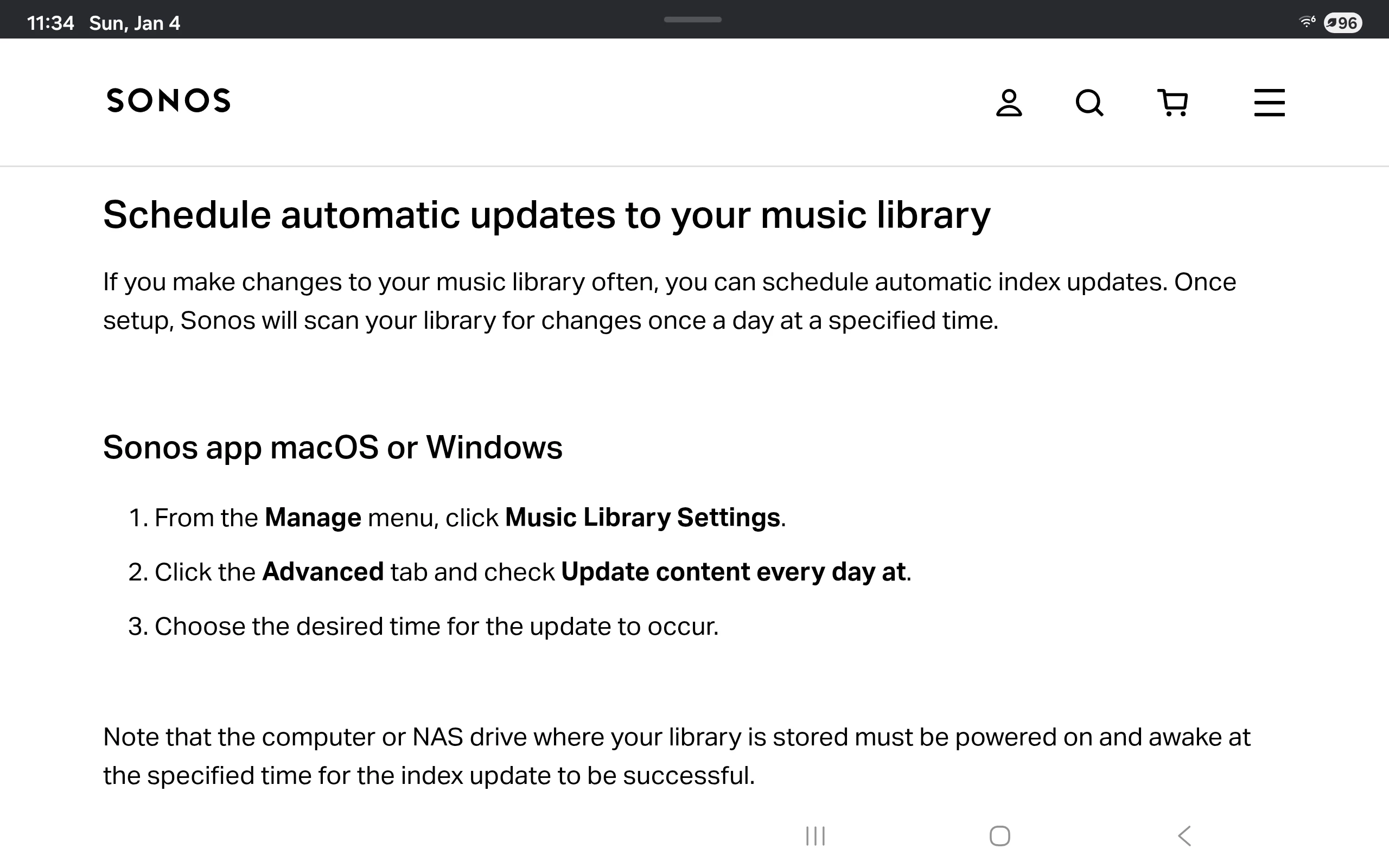This screenshot has width=1389, height=868.
Task: Open the Sonos account profile icon
Action: (1009, 103)
